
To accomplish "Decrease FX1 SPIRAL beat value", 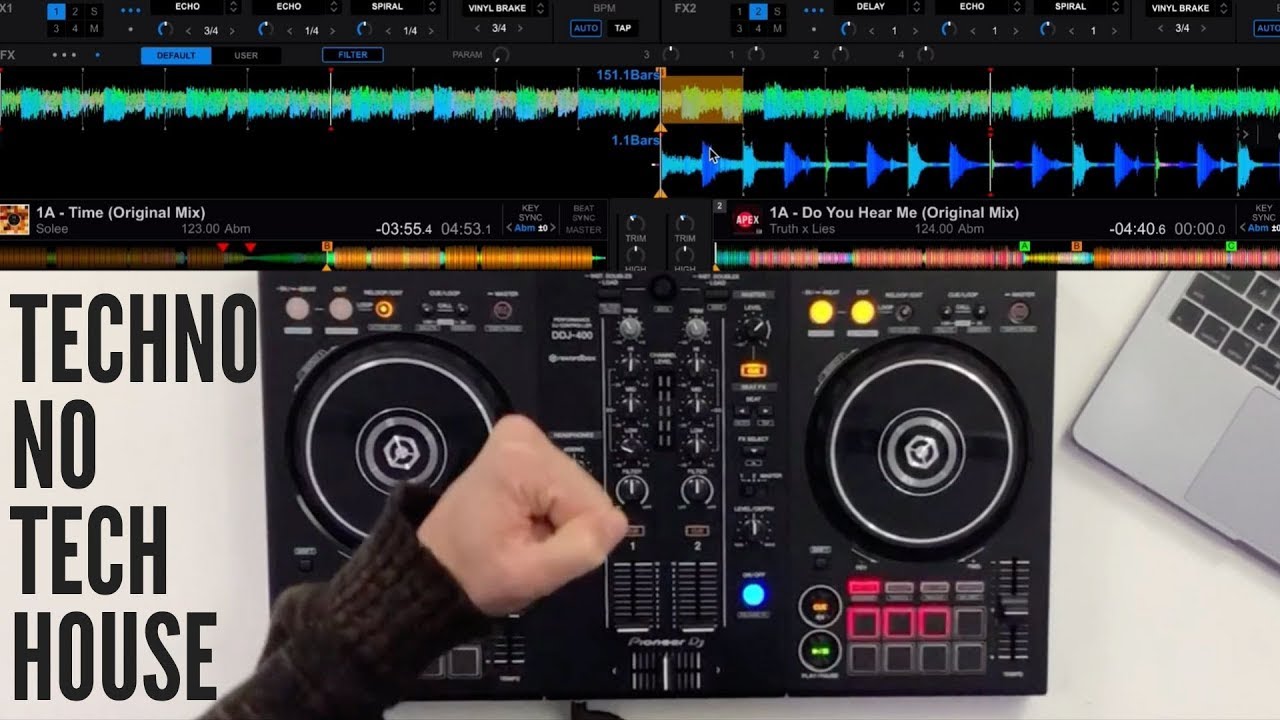I will click(389, 31).
